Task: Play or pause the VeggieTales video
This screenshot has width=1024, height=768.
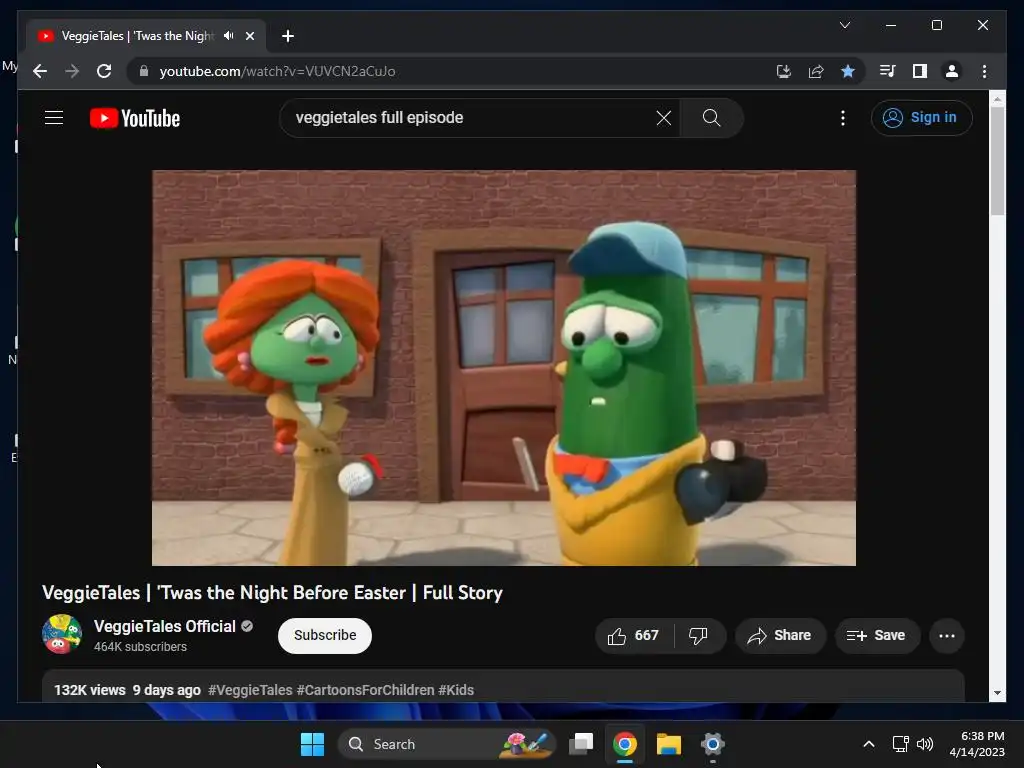Action: coord(504,368)
